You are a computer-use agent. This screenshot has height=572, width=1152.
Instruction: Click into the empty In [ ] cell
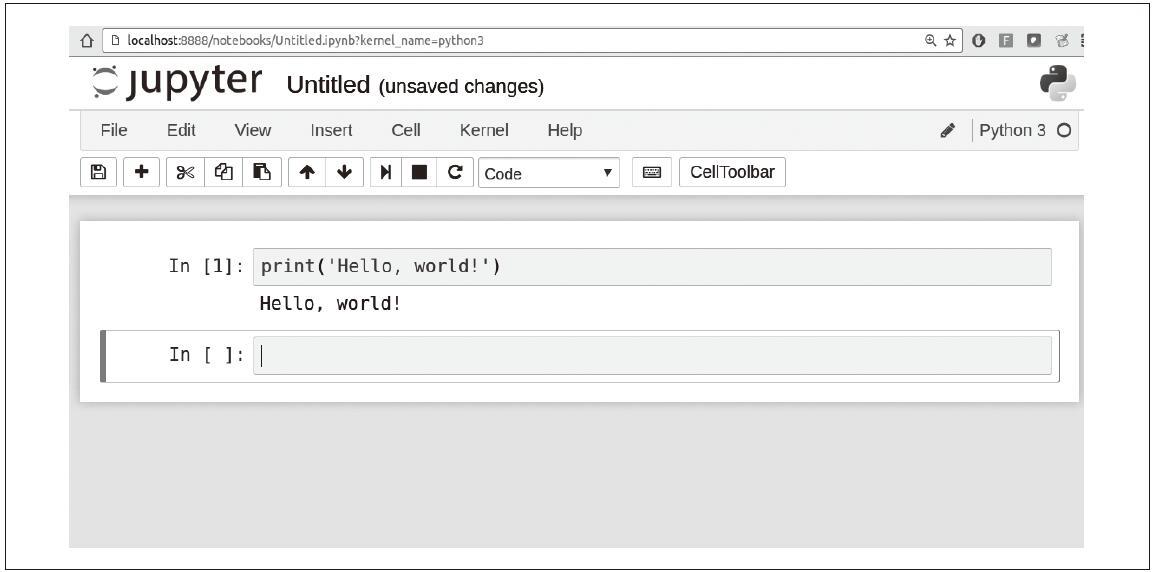click(x=652, y=355)
